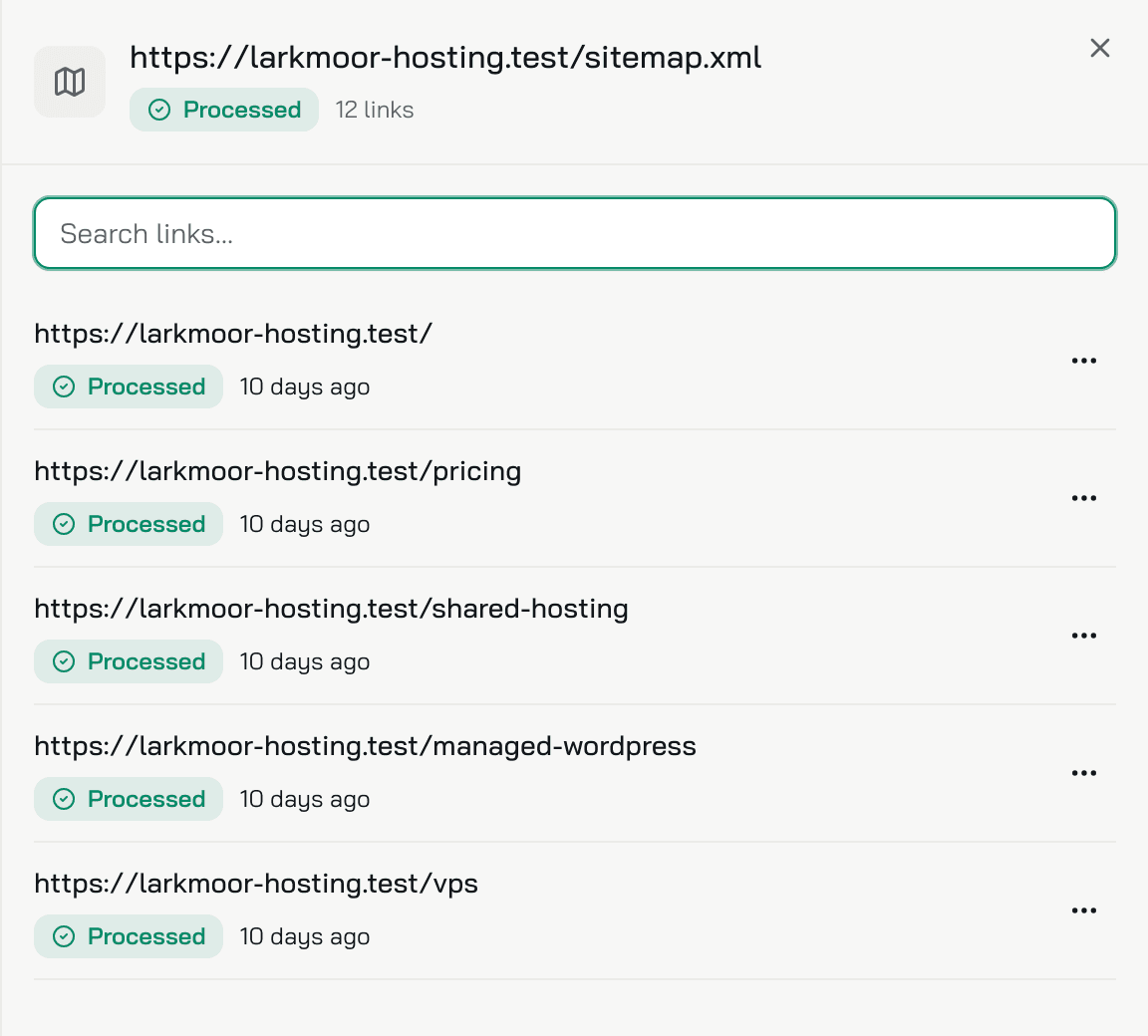Open options menu for shared-hosting link
This screenshot has height=1036, width=1148.
[1083, 636]
